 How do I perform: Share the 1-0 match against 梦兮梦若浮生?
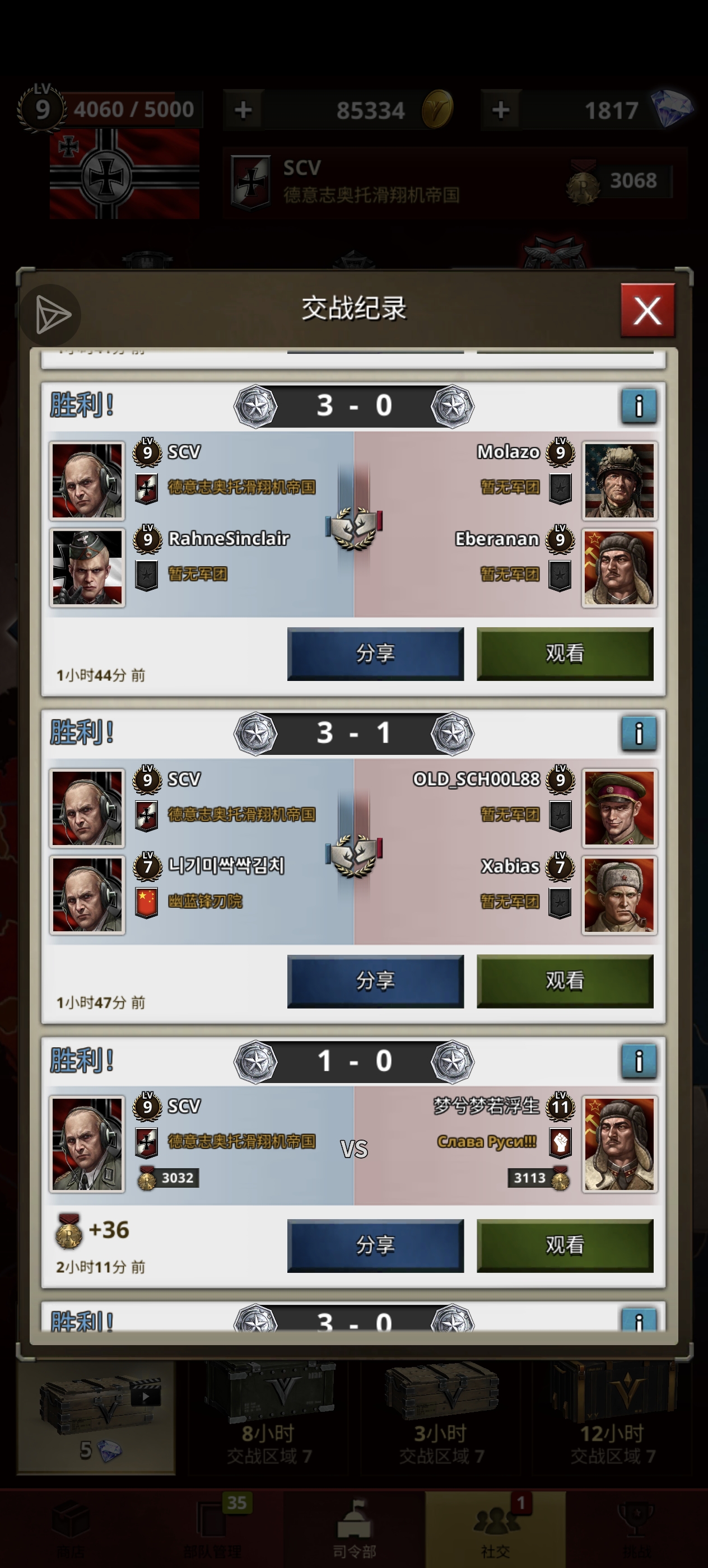coord(375,1245)
